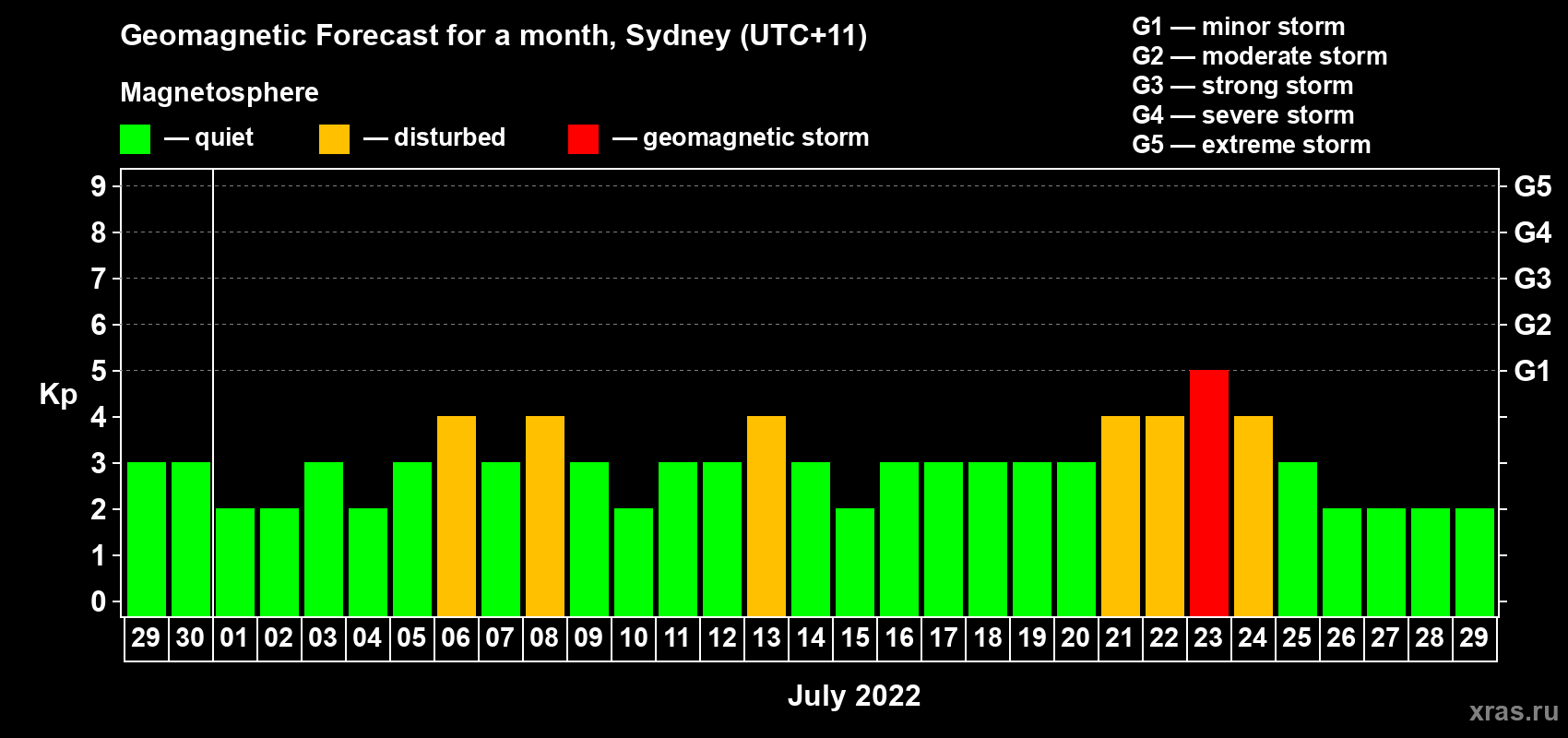Viewport: 1568px width, 738px height.
Task: Click the Kp value 9 on left axis
Action: pos(99,186)
